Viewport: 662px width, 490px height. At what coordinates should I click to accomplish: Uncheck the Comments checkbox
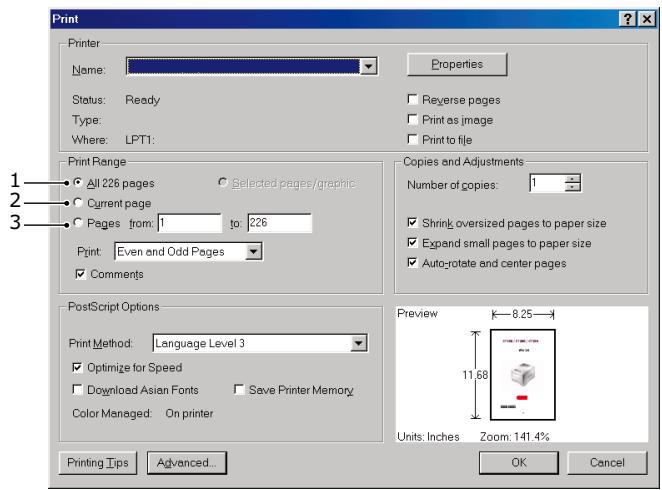pos(80,274)
